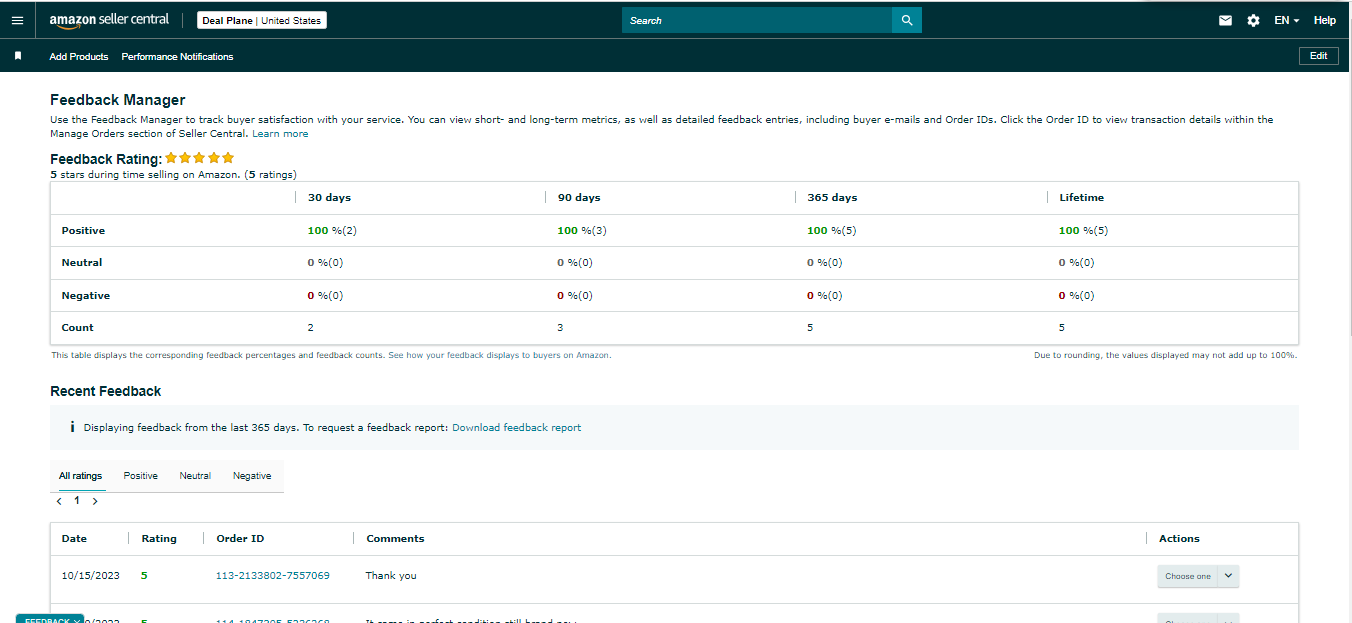This screenshot has height=623, width=1352.
Task: Click the five-star feedback rating icons
Action: coord(200,158)
